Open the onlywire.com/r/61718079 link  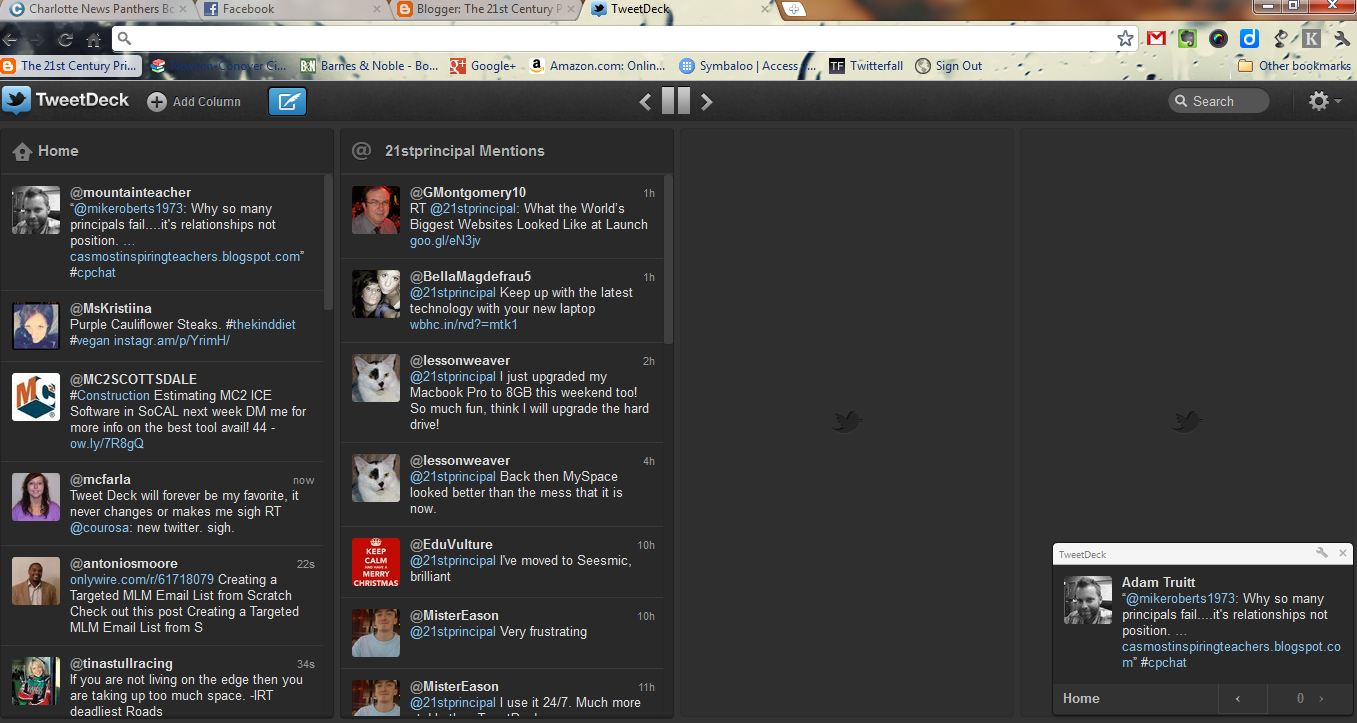pos(142,579)
